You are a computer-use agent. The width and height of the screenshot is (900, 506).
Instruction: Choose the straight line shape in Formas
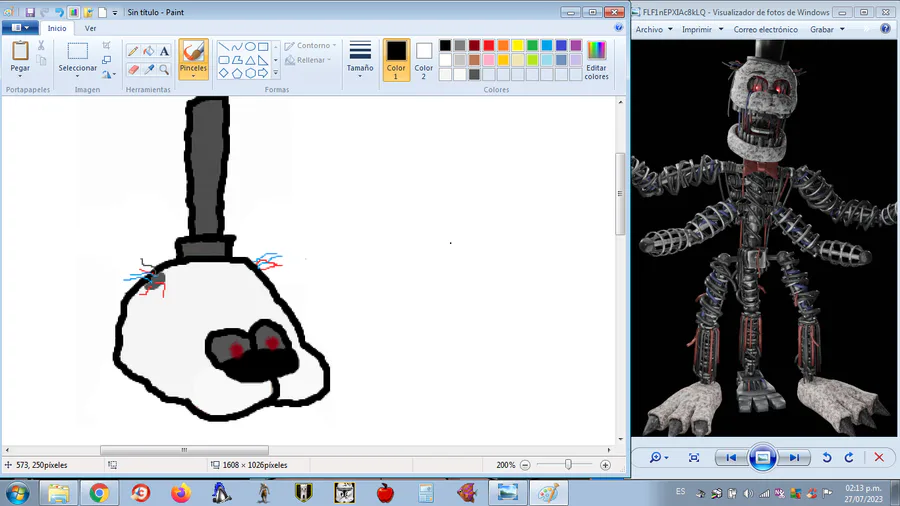coord(224,46)
